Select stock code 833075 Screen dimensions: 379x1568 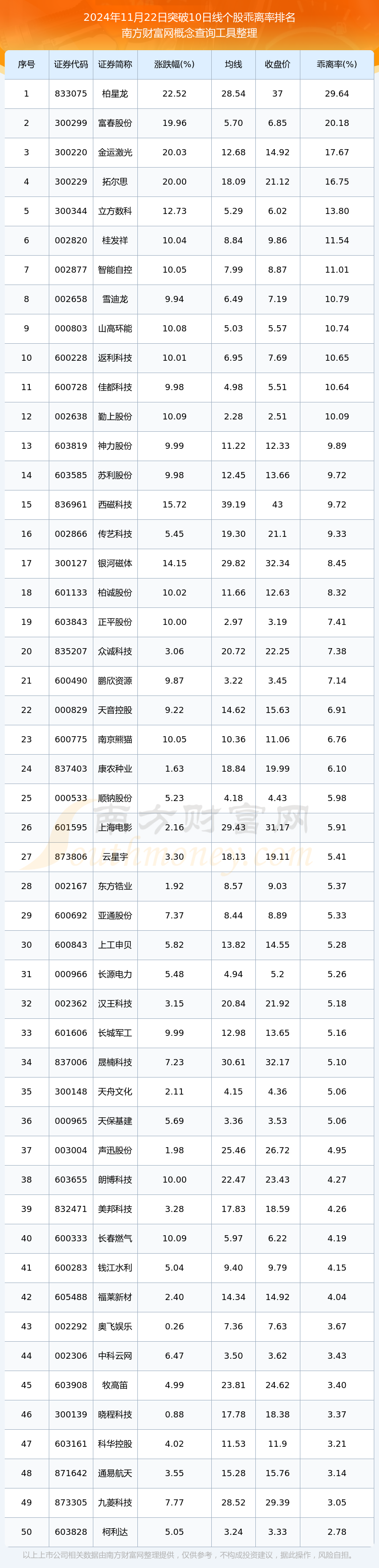click(71, 94)
